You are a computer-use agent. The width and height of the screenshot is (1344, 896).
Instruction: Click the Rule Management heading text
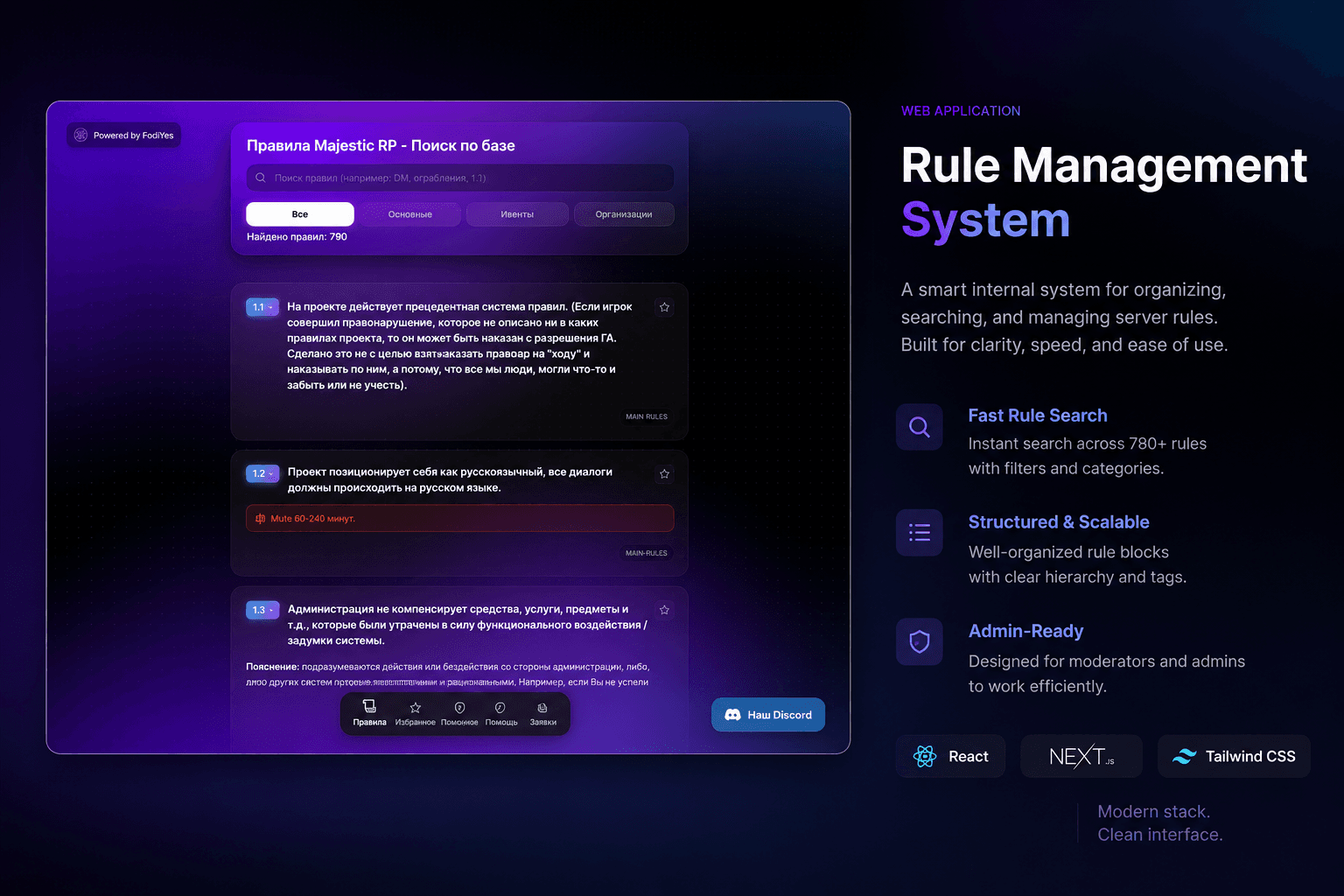coord(1104,165)
